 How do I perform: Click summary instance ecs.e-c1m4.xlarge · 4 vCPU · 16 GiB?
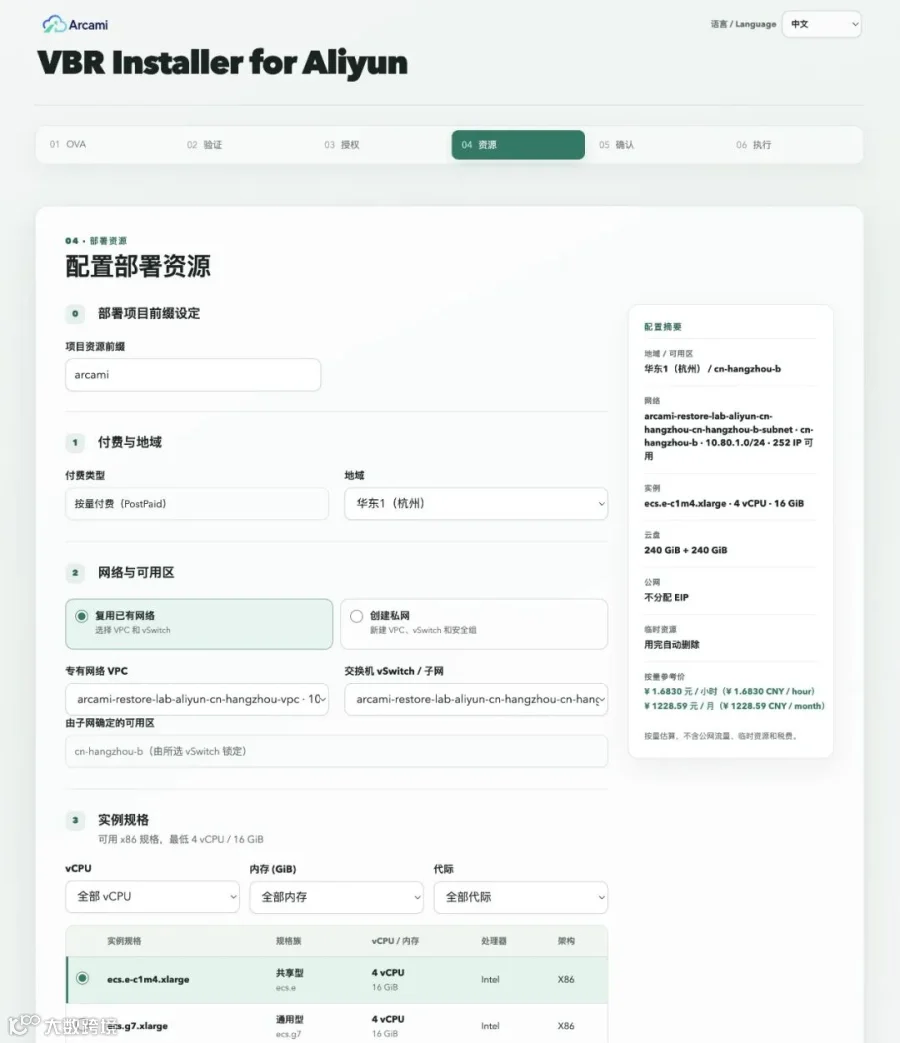[x=724, y=504]
